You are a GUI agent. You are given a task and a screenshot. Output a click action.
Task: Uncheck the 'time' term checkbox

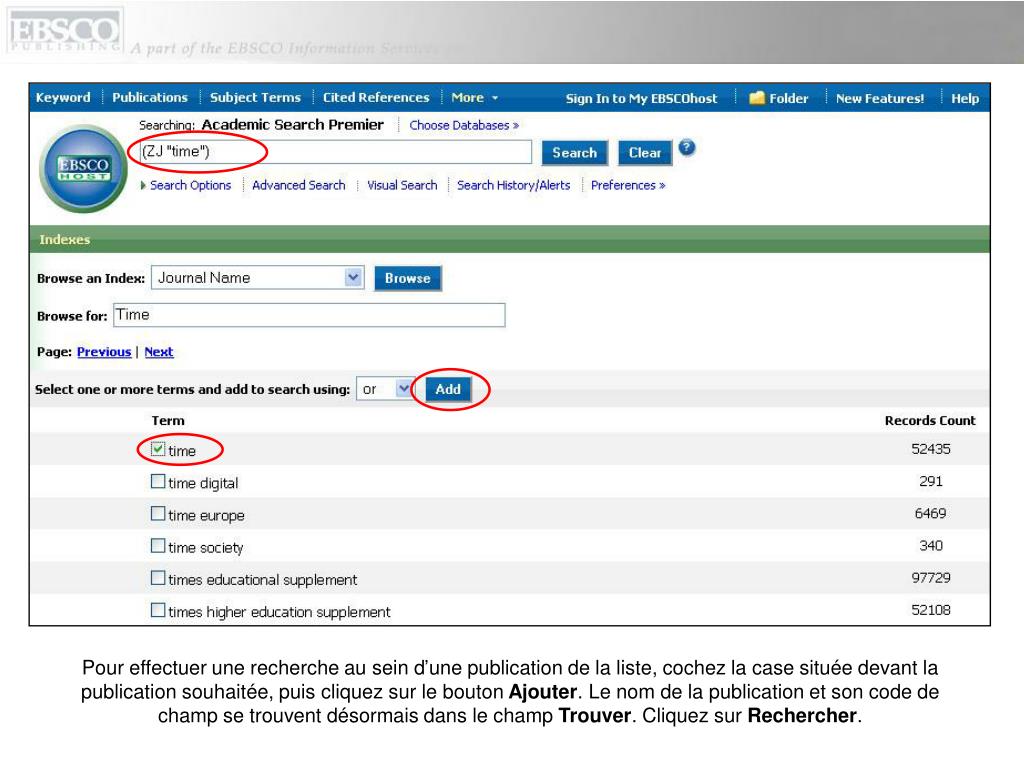157,449
